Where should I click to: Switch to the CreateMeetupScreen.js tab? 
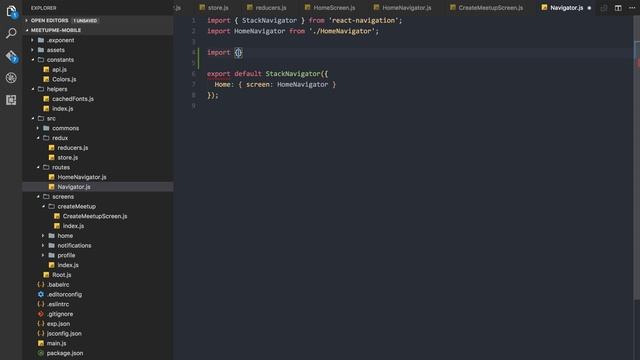coord(487,8)
